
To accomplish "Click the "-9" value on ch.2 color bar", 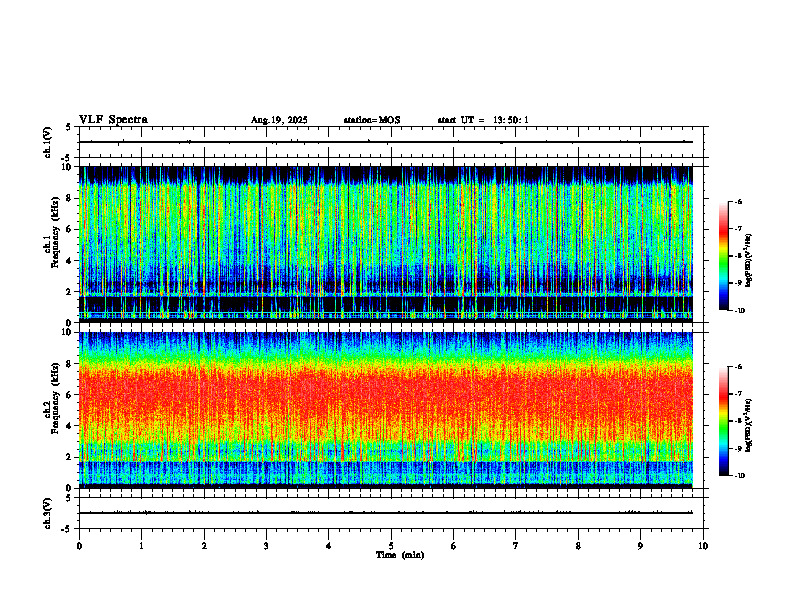I will [738, 448].
